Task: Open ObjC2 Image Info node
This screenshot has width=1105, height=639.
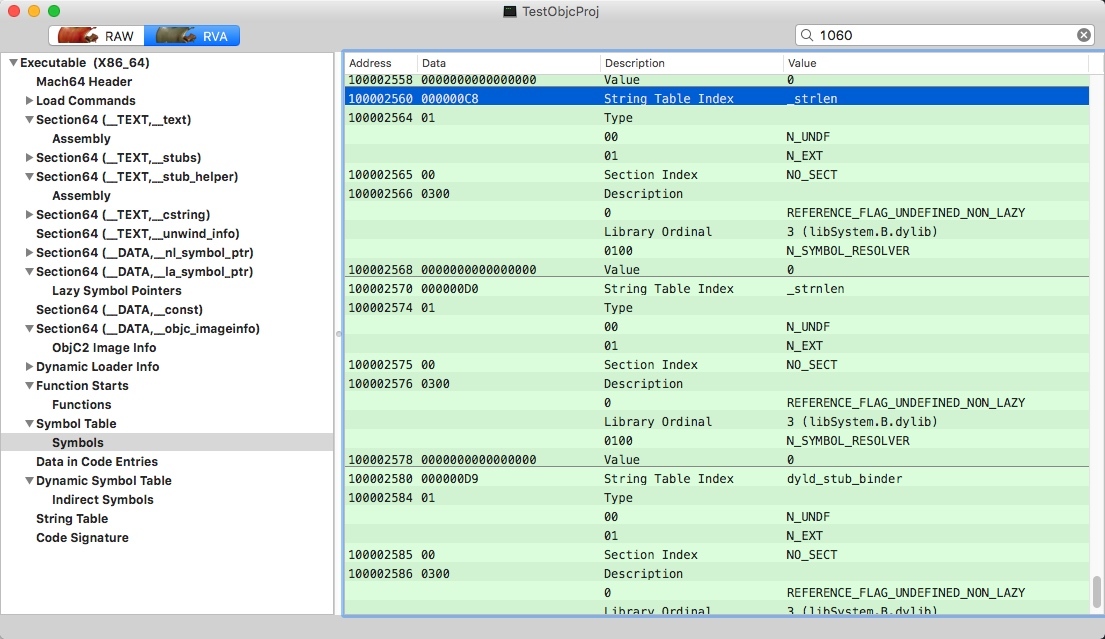Action: 104,348
